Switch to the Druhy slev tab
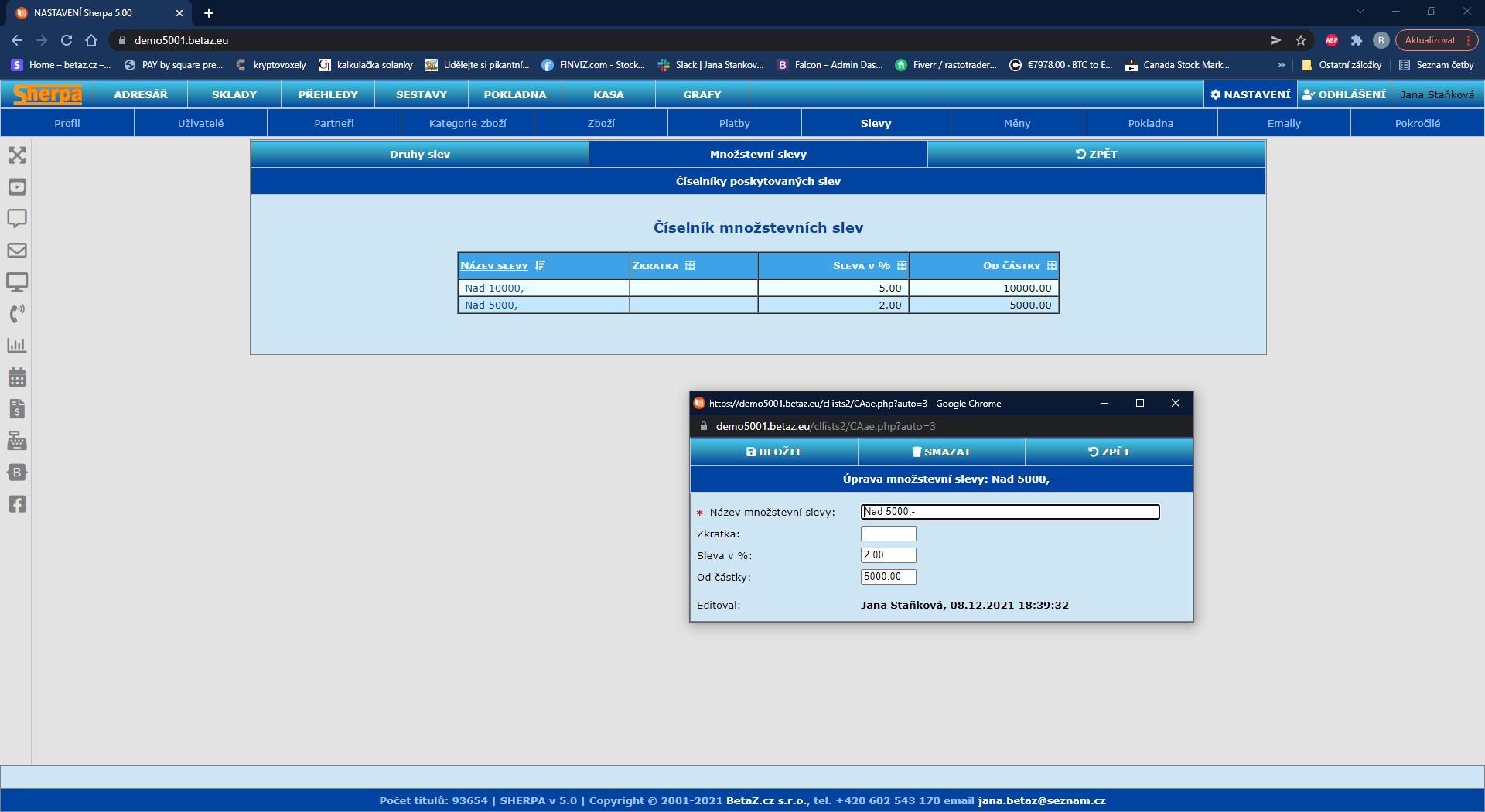Image resolution: width=1485 pixels, height=812 pixels. (x=419, y=154)
